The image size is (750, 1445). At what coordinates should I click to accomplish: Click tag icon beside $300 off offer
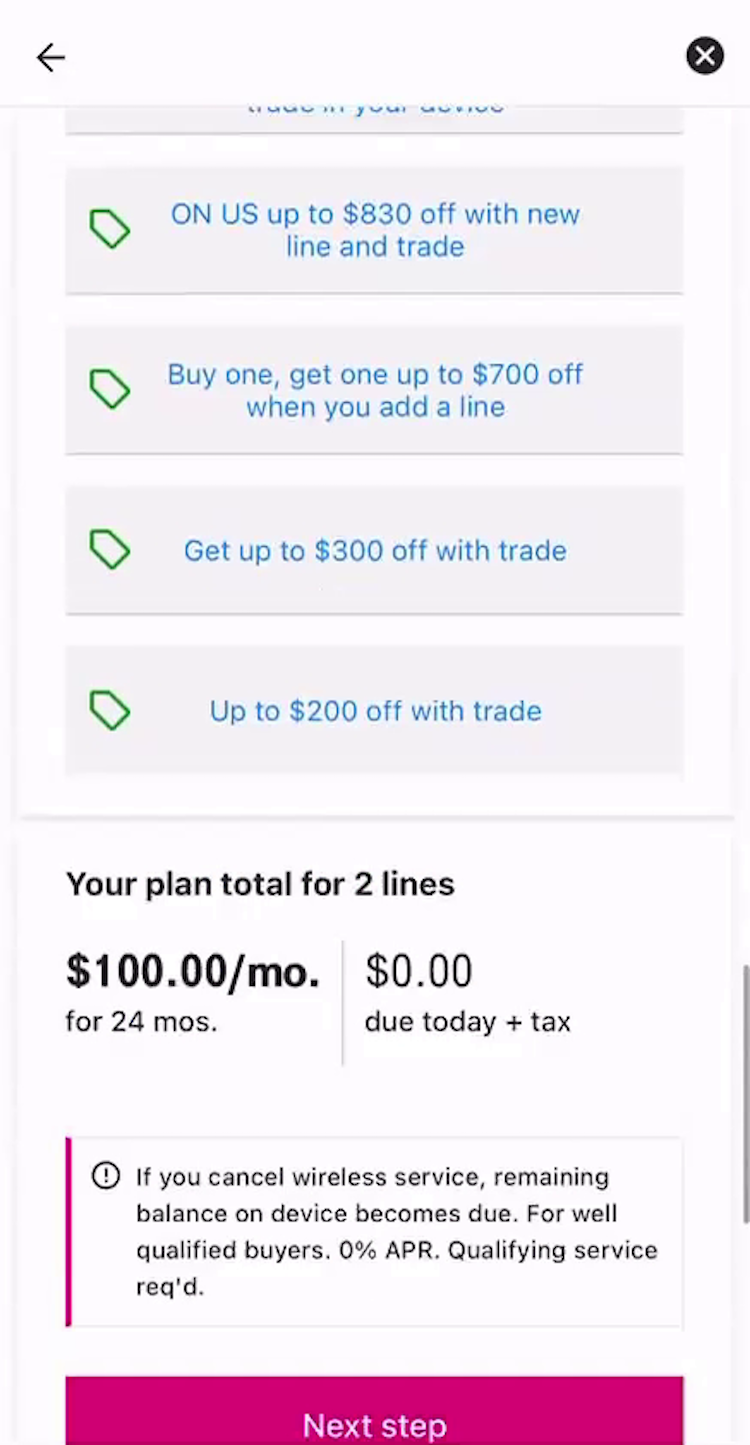tap(110, 550)
